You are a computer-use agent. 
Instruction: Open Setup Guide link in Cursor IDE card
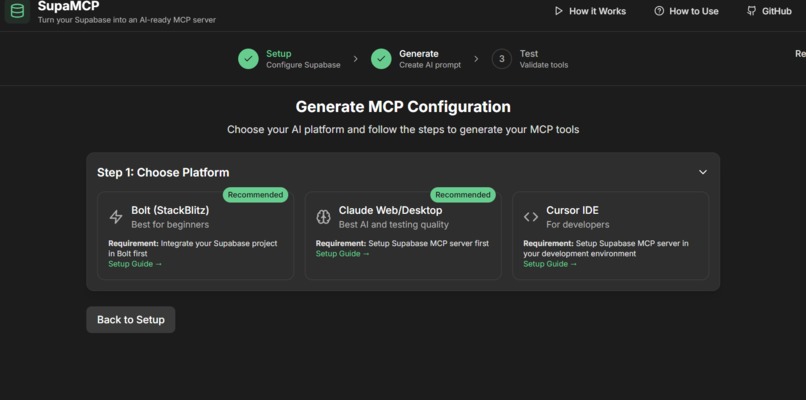tap(550, 264)
